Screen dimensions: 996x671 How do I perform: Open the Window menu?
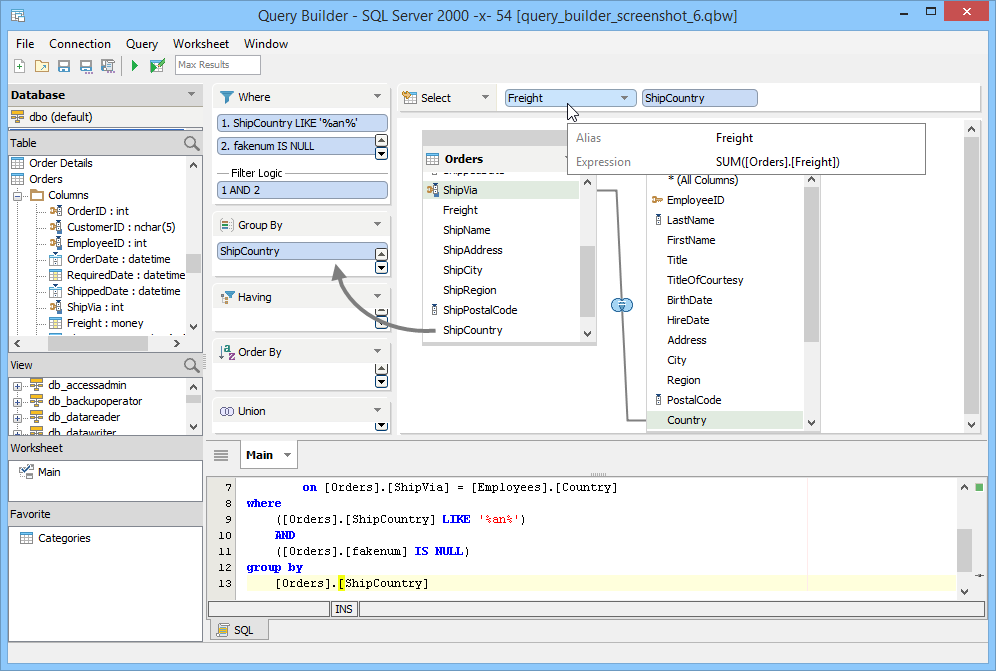click(x=266, y=44)
